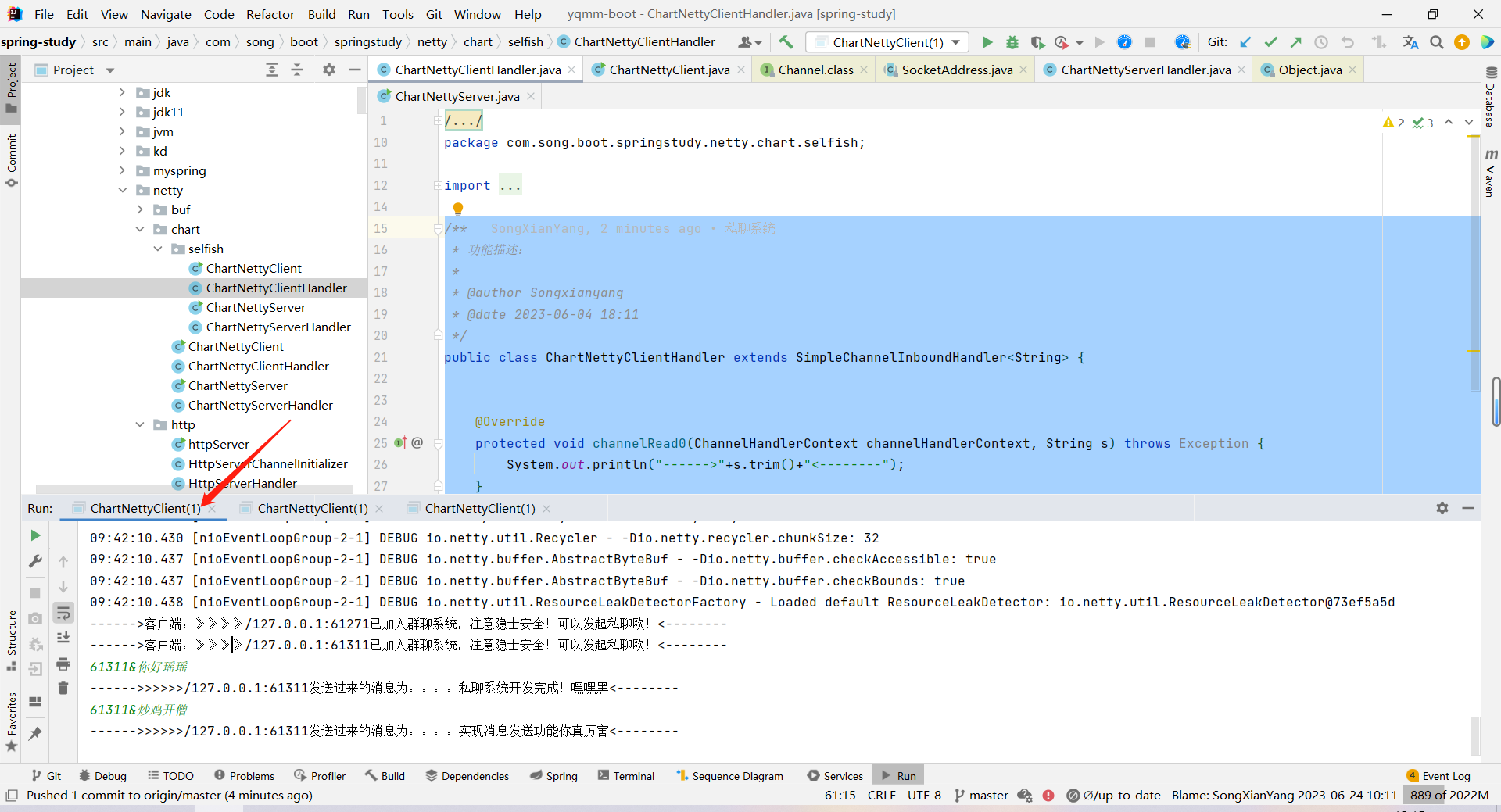Print console output icon

click(x=63, y=664)
